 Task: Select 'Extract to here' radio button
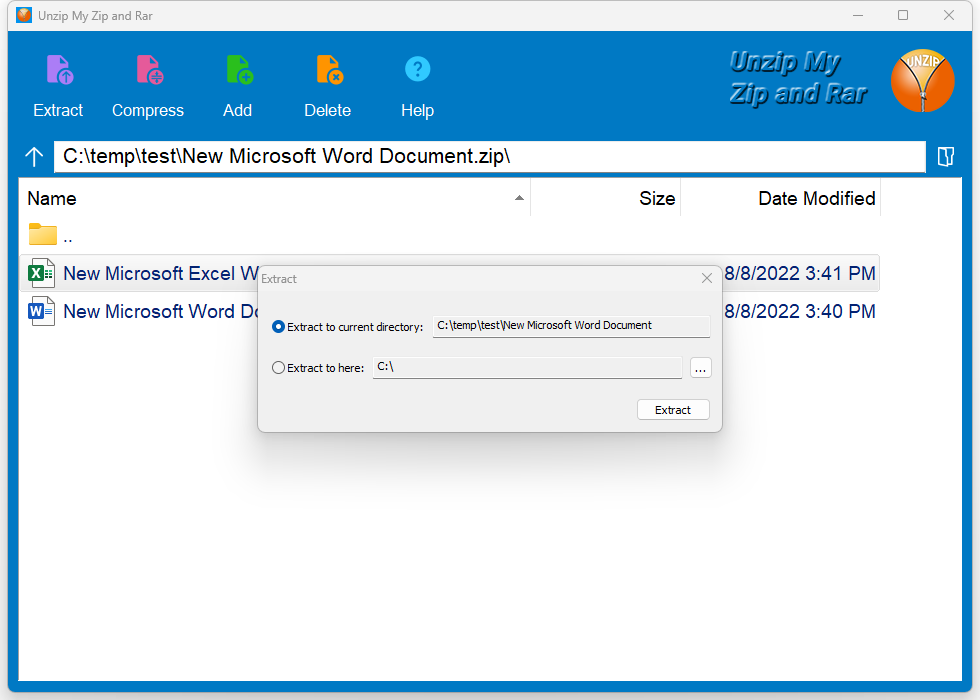click(x=279, y=368)
